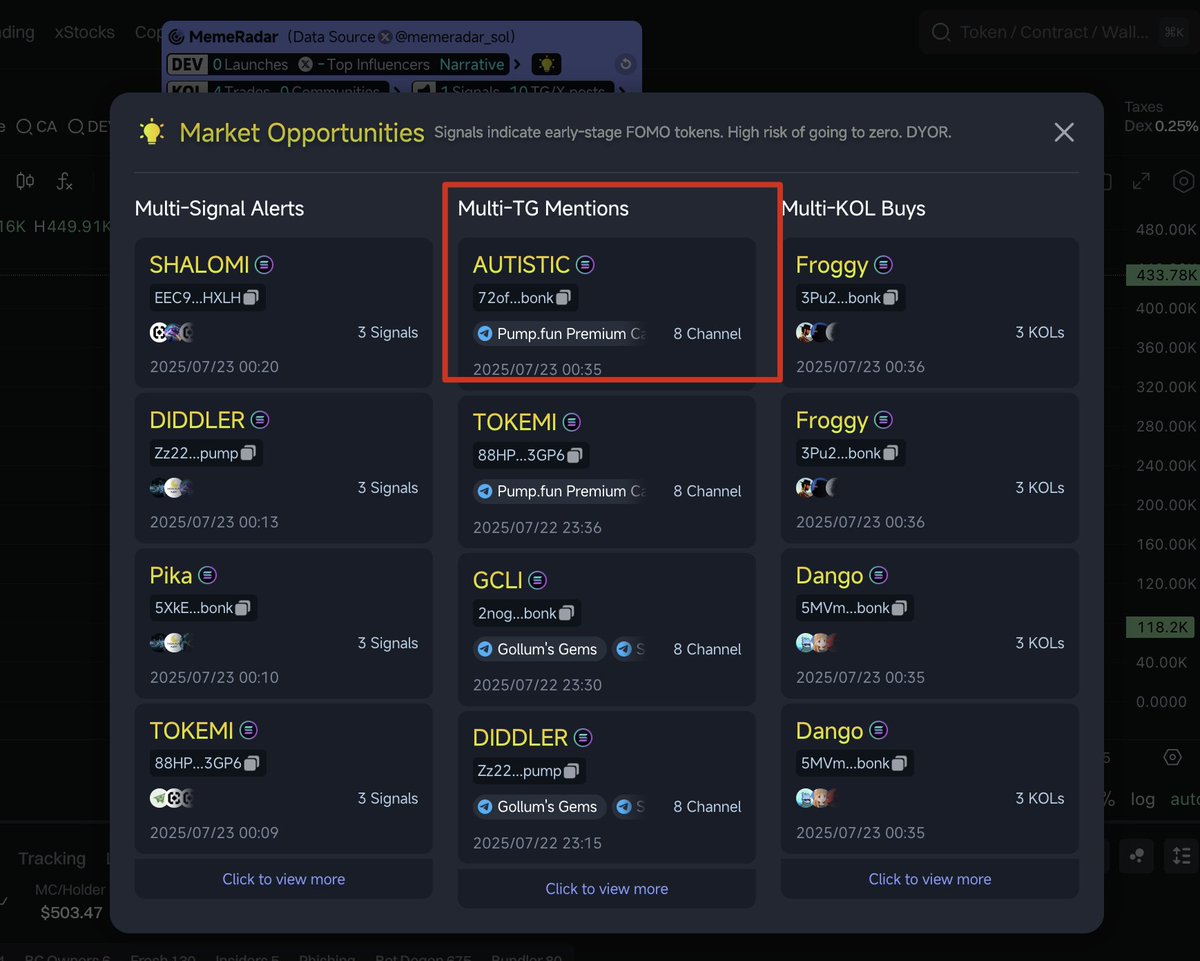
Task: Click the 'Multi-Signal Alerts' column heading
Action: (219, 208)
